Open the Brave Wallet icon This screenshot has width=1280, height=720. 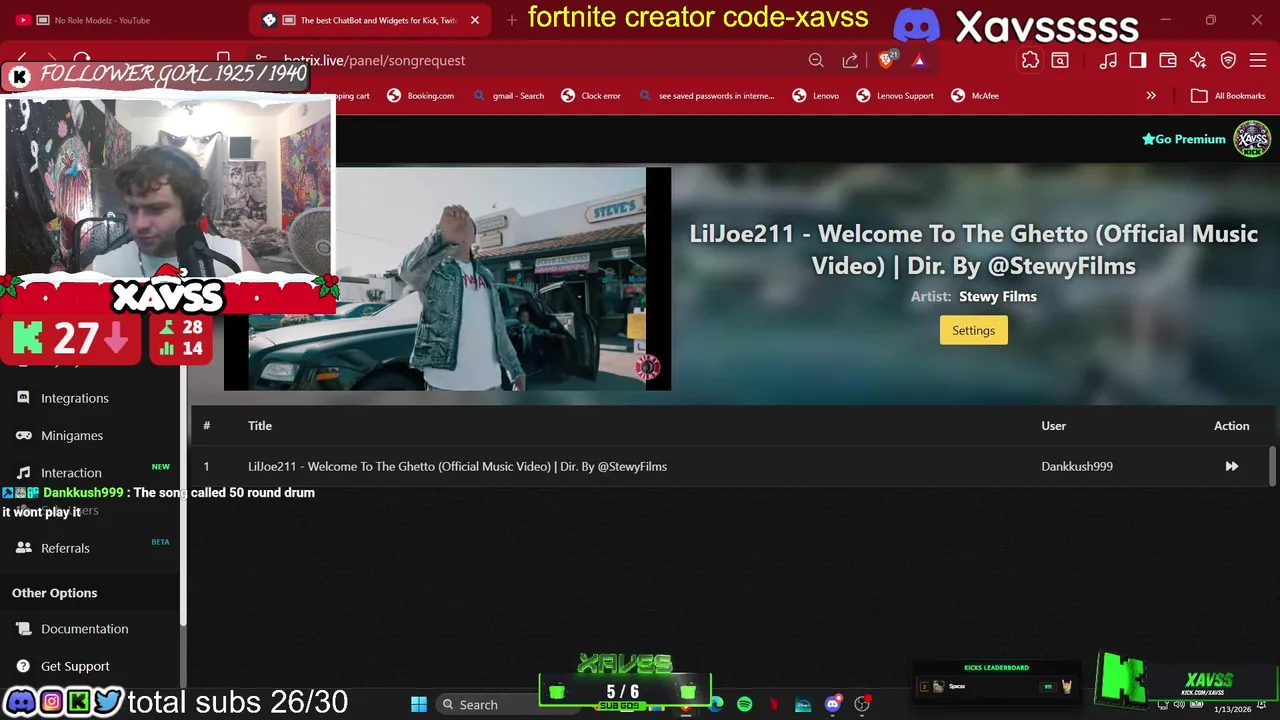pyautogui.click(x=1168, y=60)
